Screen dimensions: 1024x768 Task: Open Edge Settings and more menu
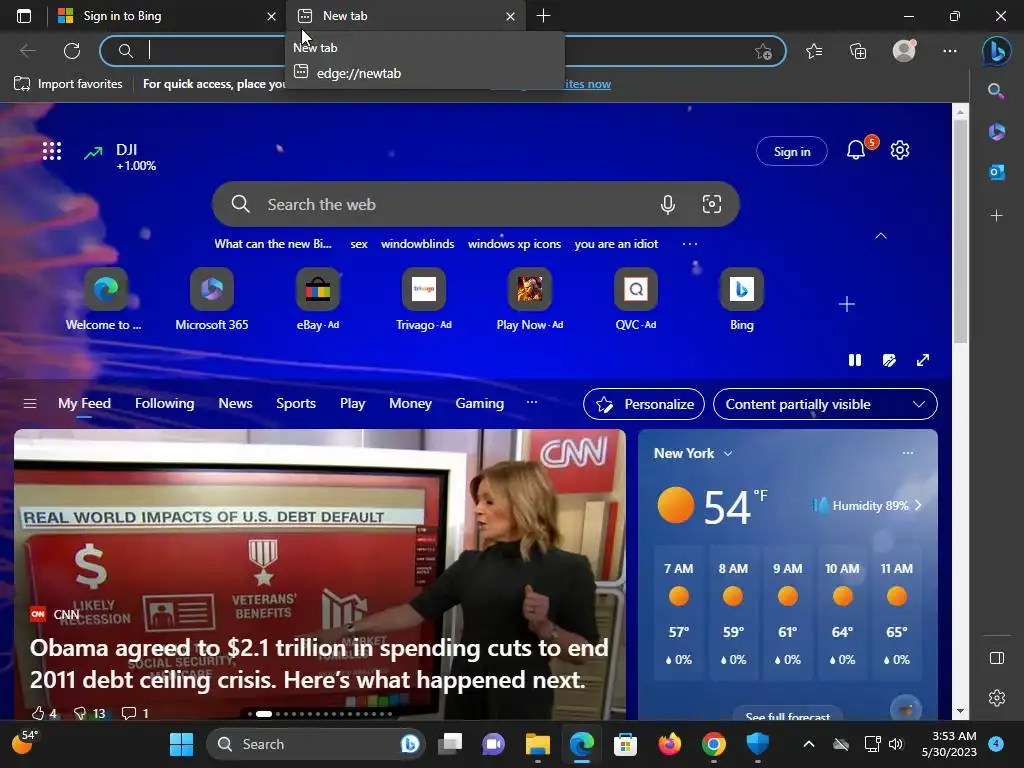click(x=950, y=50)
